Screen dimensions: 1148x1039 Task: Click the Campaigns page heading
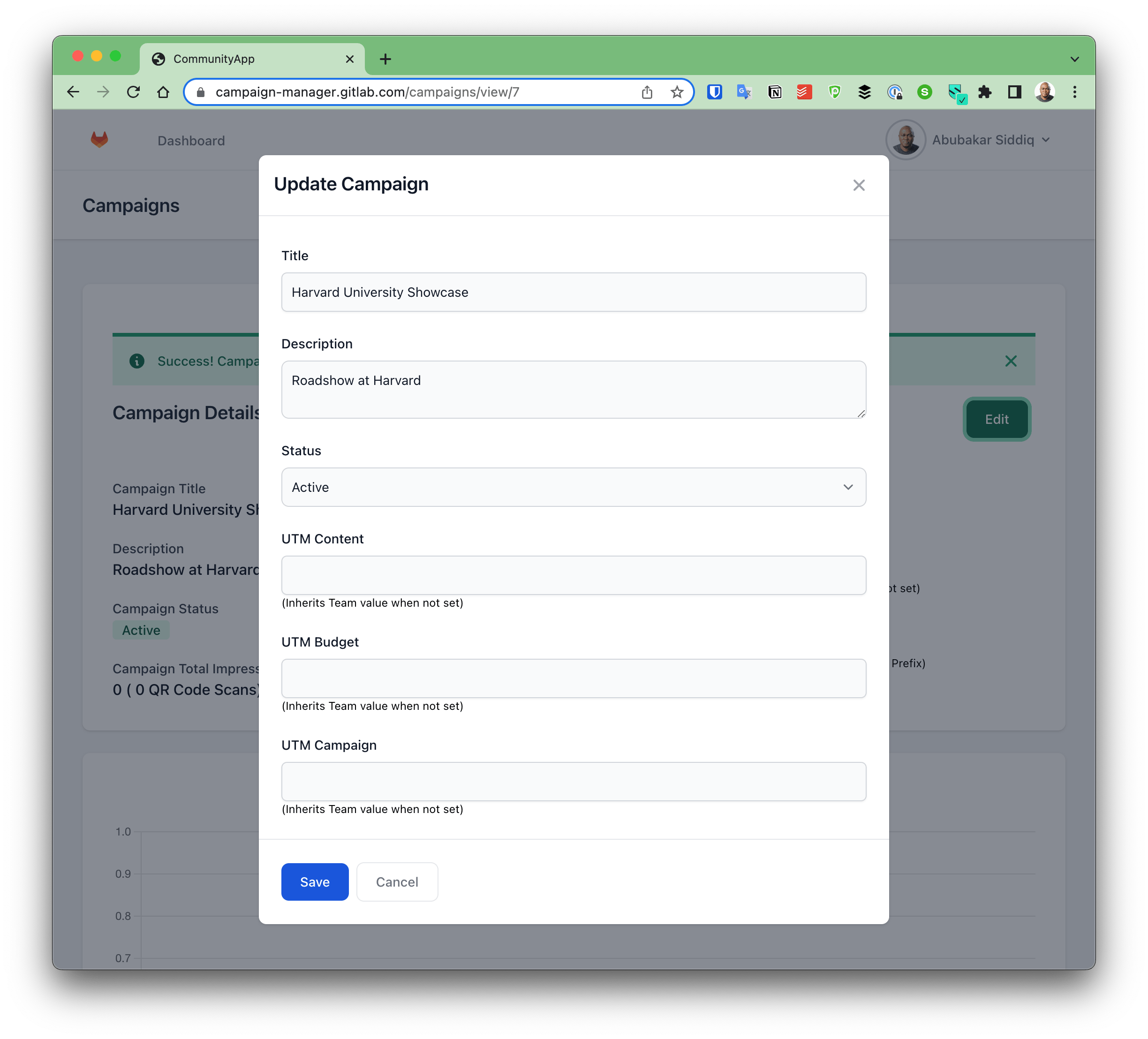tap(131, 205)
